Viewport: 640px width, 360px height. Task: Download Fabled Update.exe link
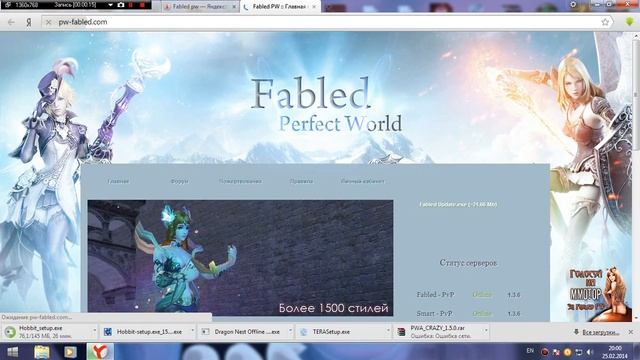pos(458,204)
